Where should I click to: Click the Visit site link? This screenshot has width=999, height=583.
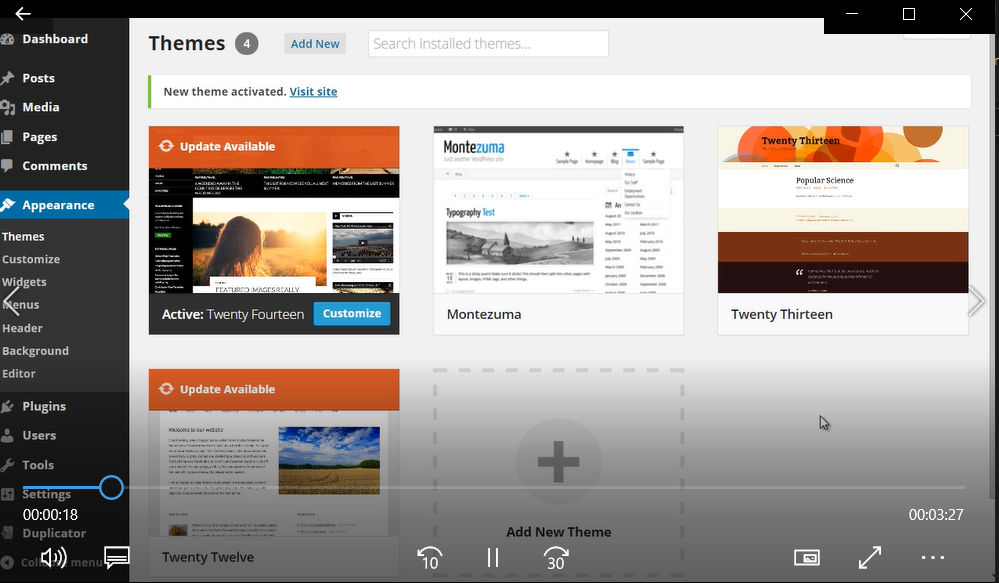click(x=313, y=92)
